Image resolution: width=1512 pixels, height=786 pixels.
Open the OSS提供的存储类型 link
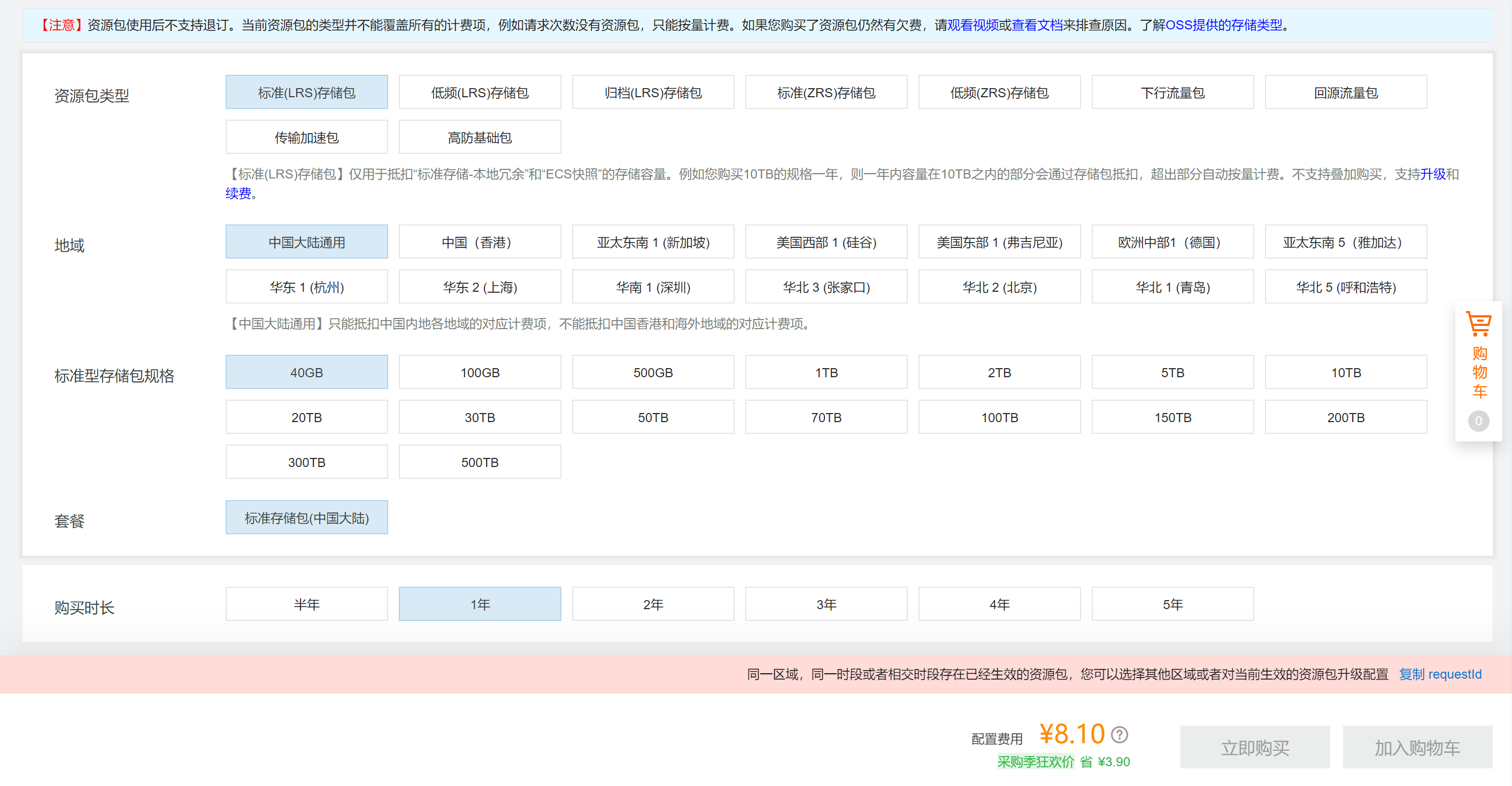[x=1223, y=25]
